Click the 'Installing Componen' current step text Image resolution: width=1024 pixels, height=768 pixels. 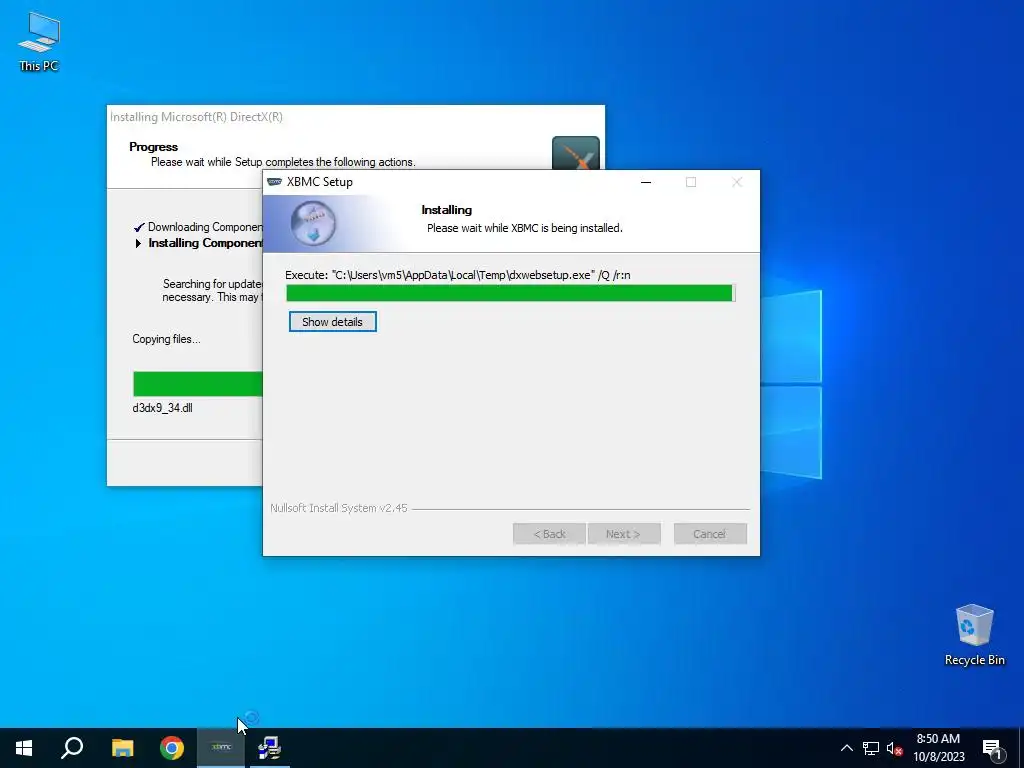(205, 243)
